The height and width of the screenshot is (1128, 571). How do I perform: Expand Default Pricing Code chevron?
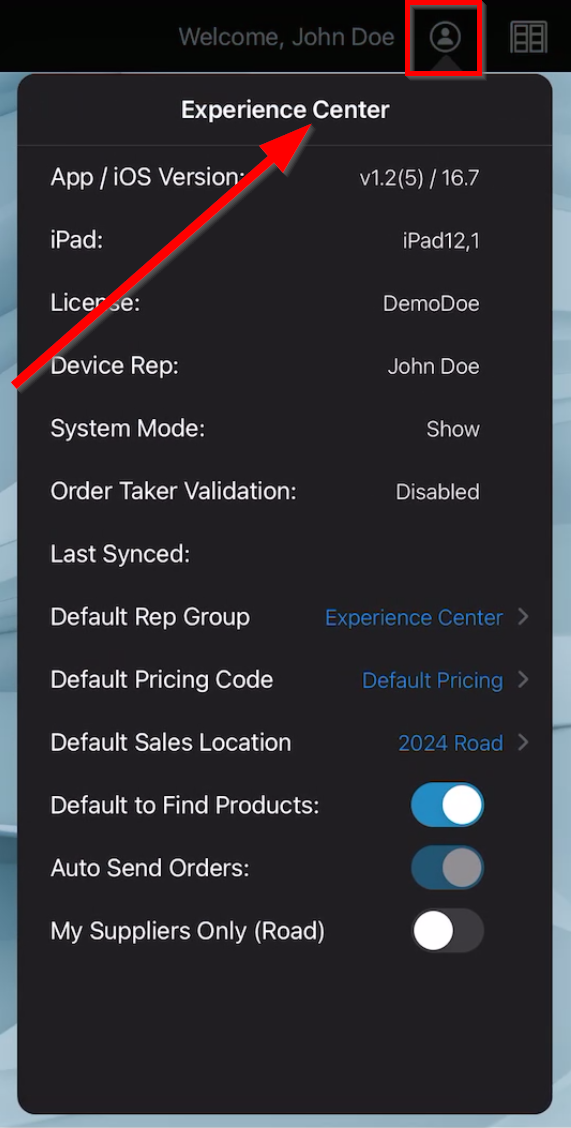point(524,680)
